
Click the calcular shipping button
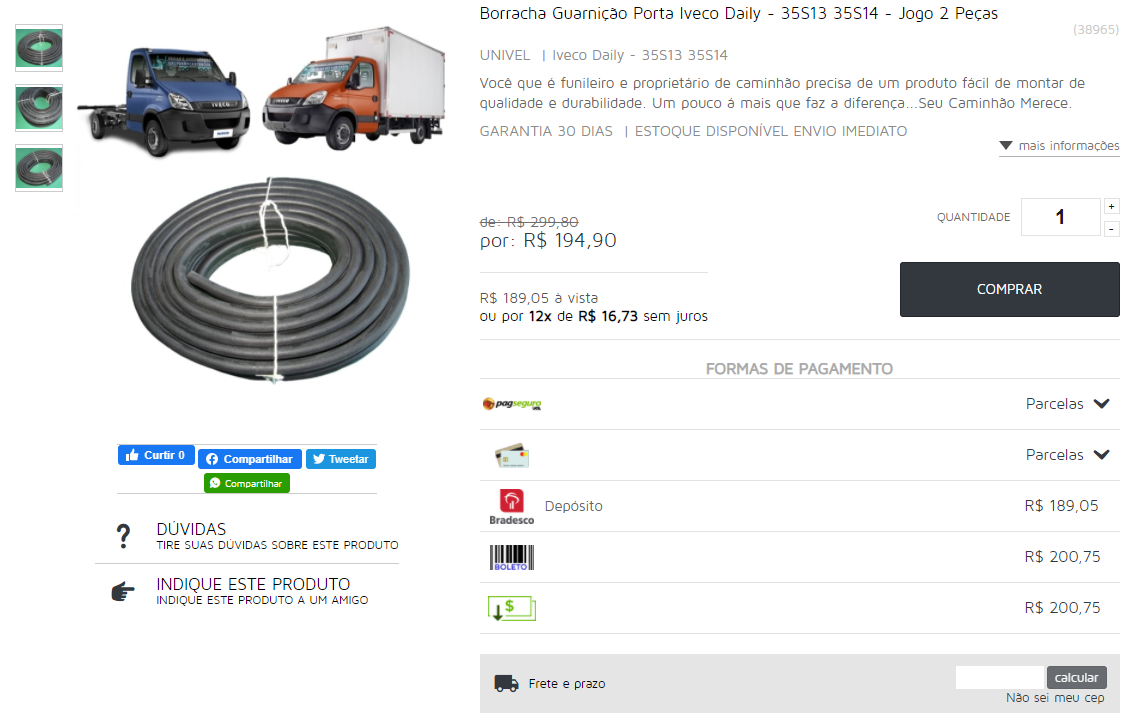pyautogui.click(x=1077, y=677)
